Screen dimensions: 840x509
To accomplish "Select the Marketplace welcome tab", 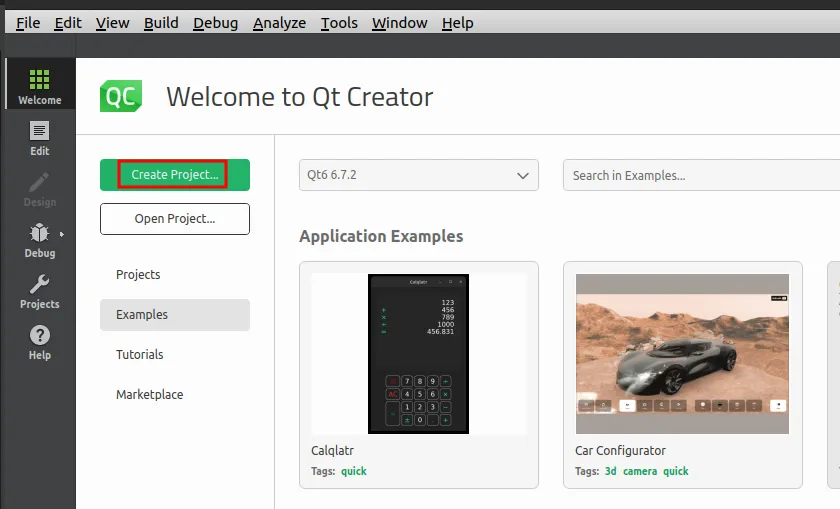I will tap(175, 394).
